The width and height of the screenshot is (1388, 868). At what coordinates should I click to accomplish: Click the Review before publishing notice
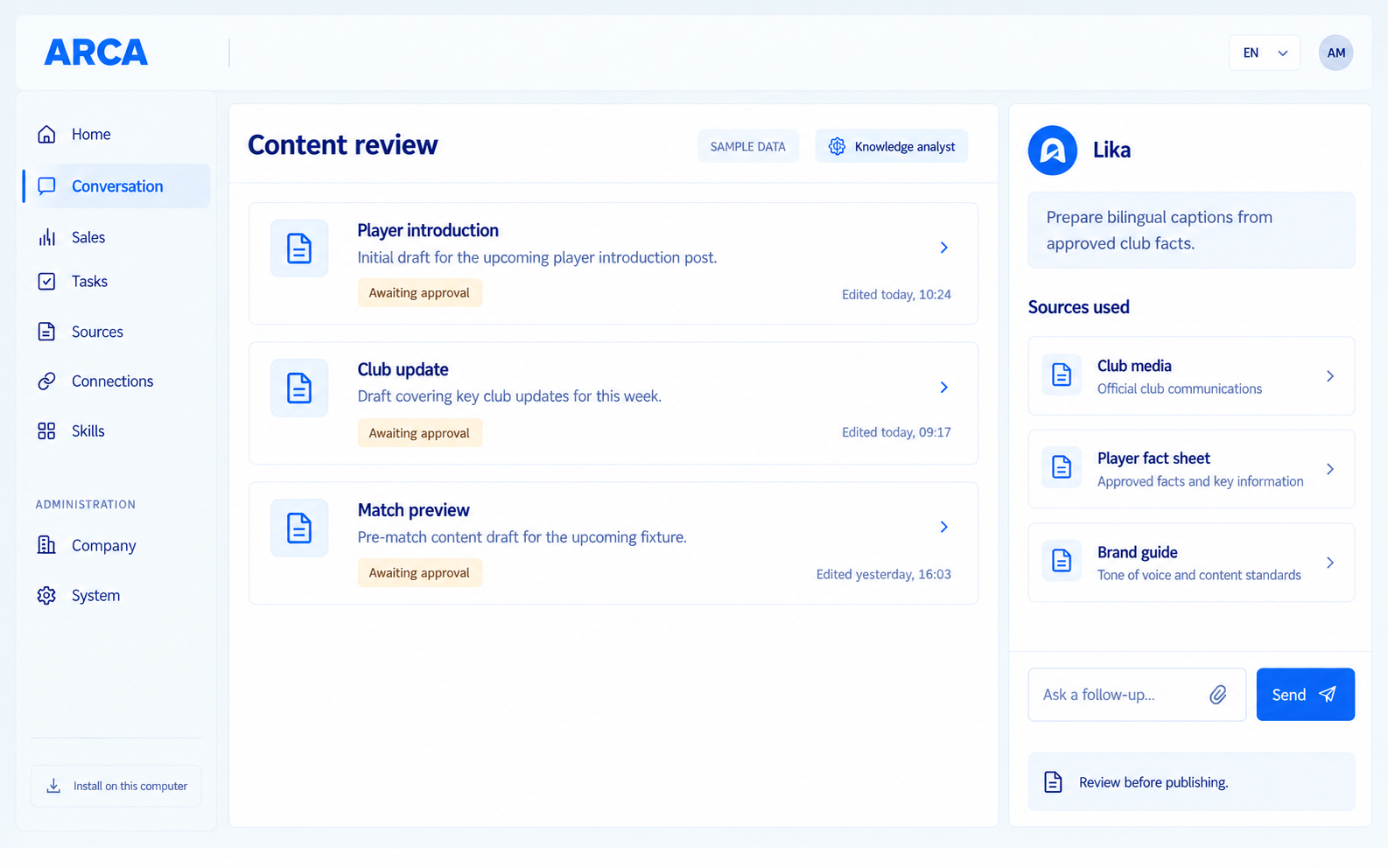click(x=1191, y=782)
